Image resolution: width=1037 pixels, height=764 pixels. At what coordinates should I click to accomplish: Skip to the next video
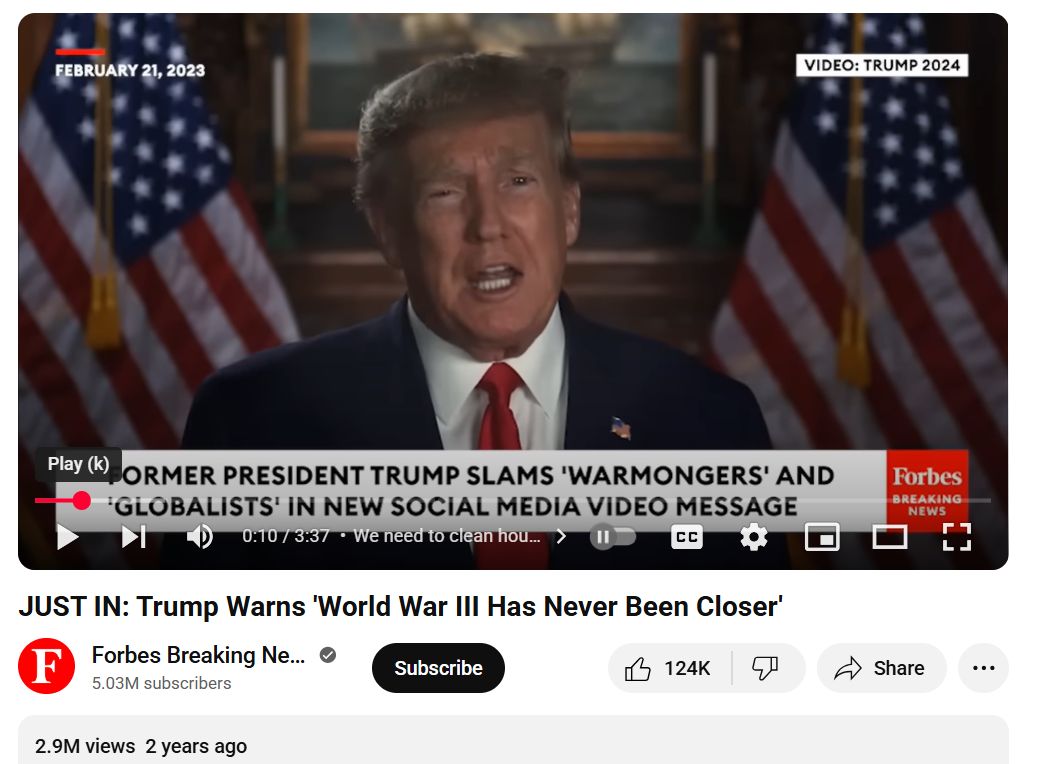click(x=134, y=536)
